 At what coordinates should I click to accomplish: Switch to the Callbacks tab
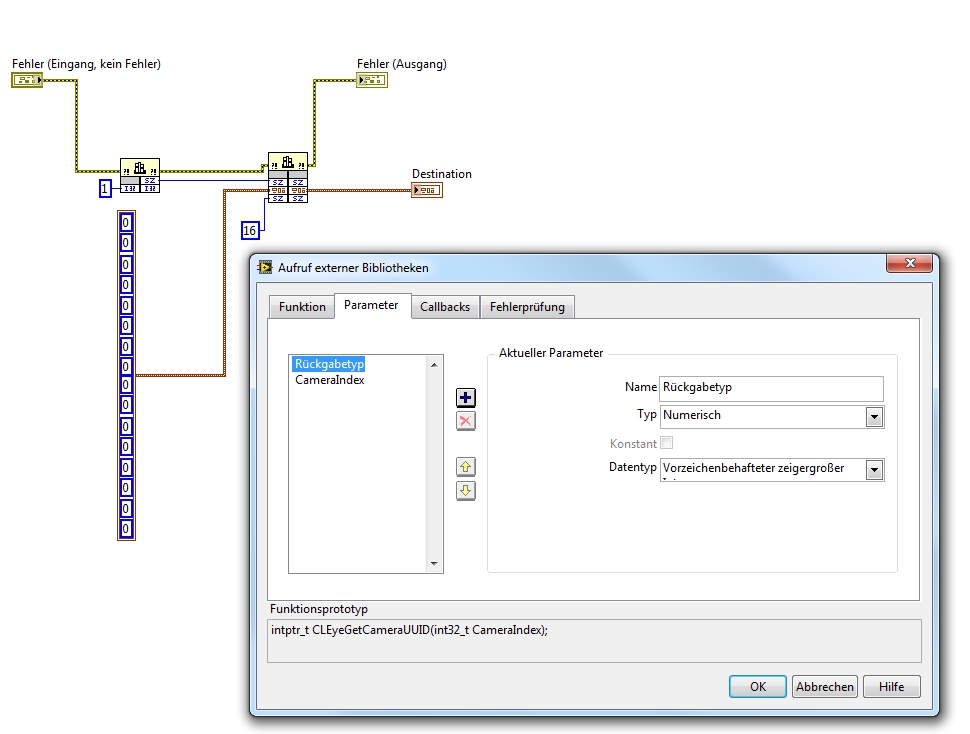point(445,307)
